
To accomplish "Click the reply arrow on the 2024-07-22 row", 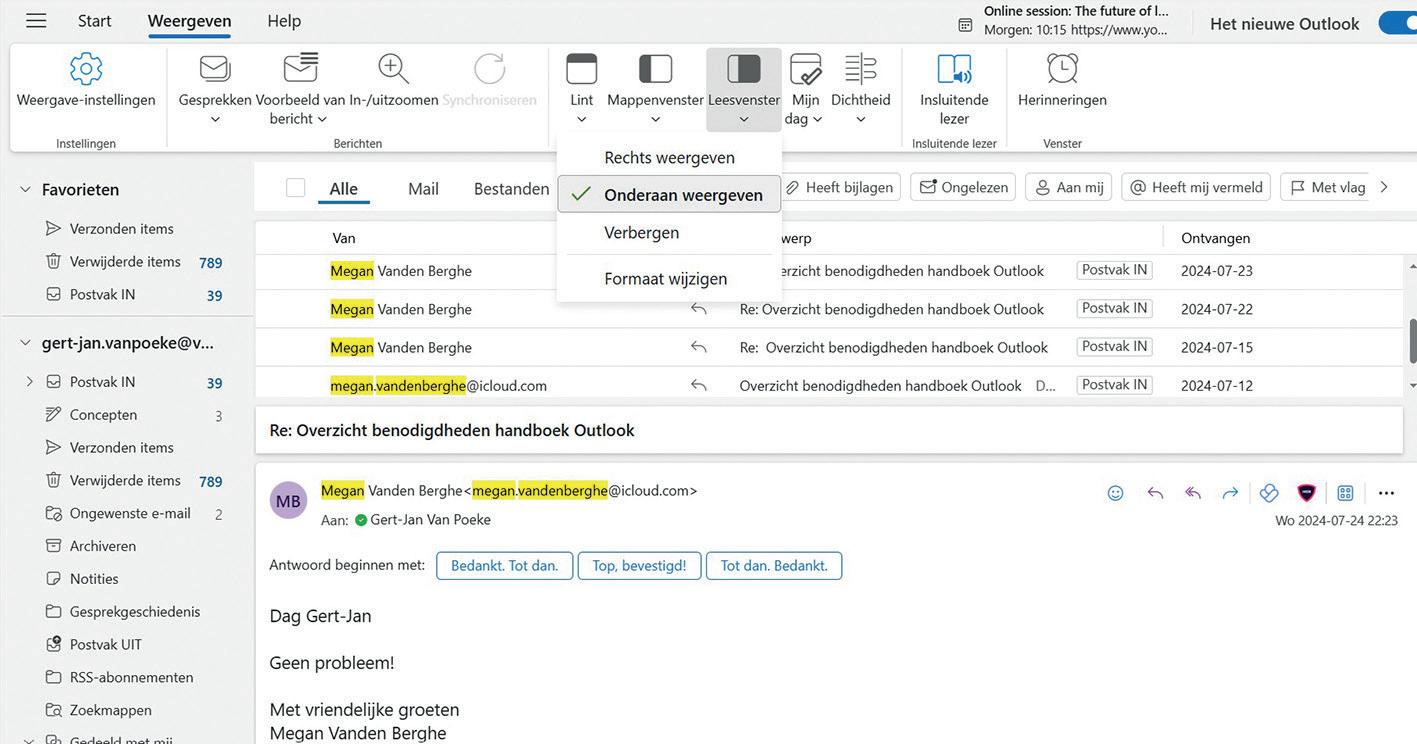I will tap(698, 309).
